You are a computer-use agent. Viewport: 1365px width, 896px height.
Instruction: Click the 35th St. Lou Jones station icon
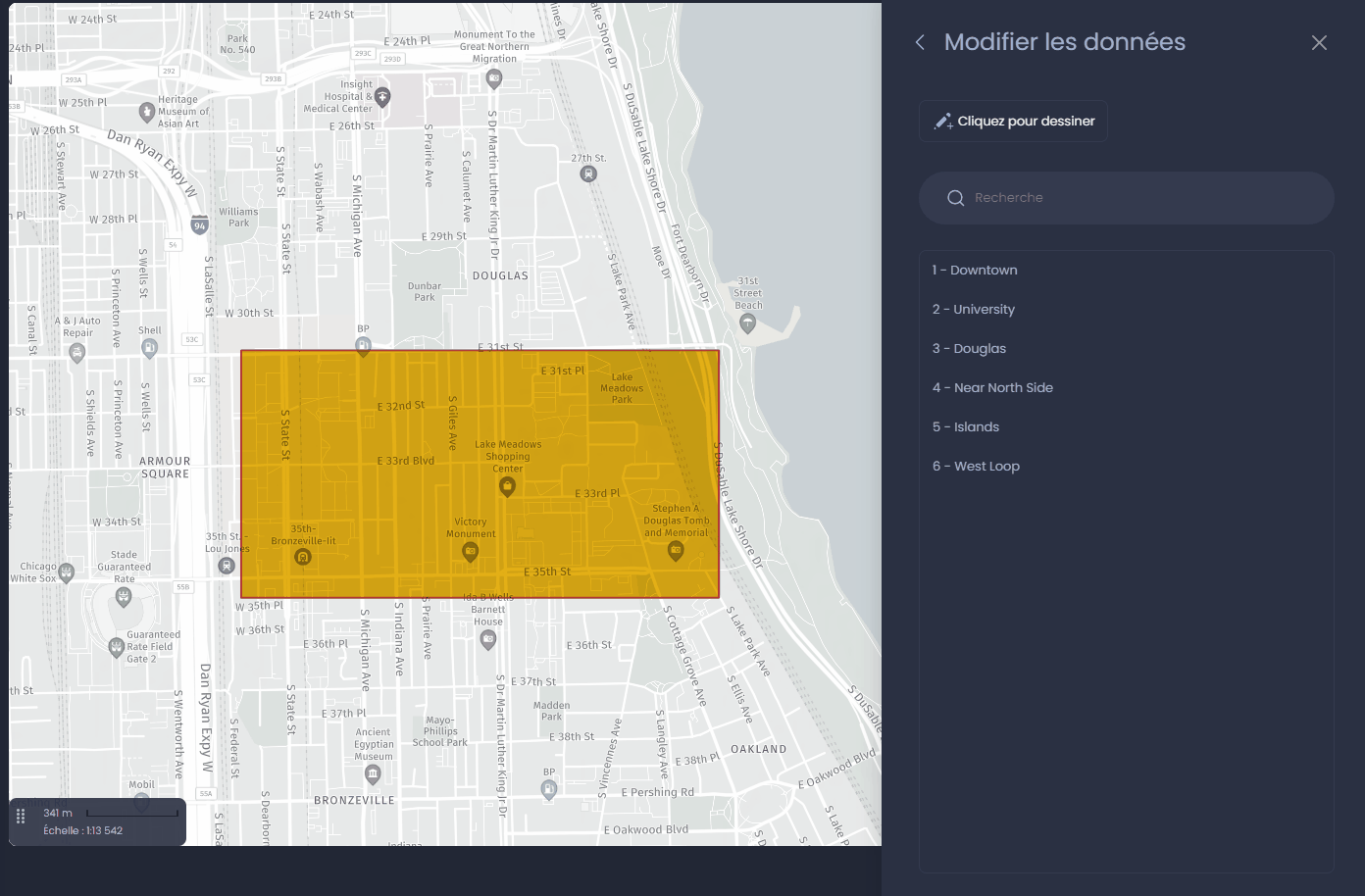click(x=227, y=566)
